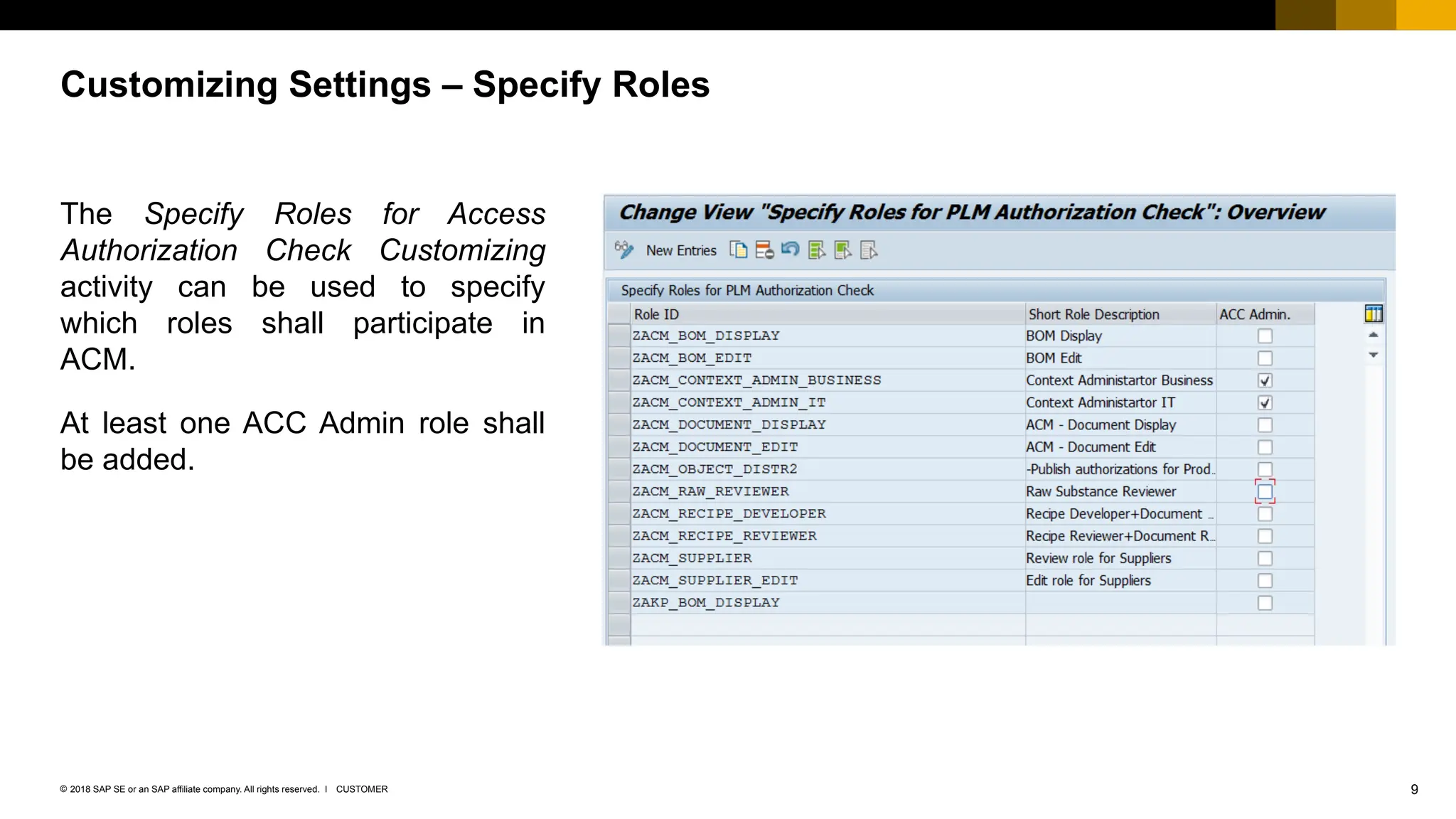Click '-Publish authorizations for Prod' description
Screen dimensions: 1456x819
pyautogui.click(x=1120, y=469)
